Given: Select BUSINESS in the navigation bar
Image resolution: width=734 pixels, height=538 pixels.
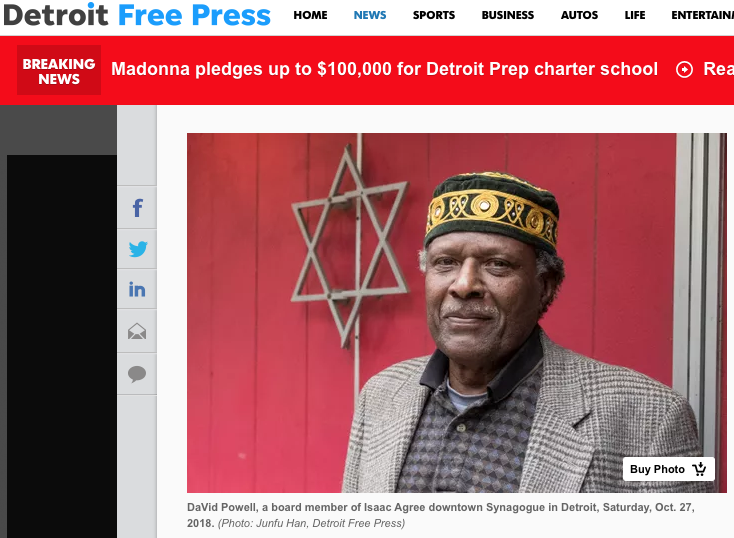Looking at the screenshot, I should coord(508,15).
